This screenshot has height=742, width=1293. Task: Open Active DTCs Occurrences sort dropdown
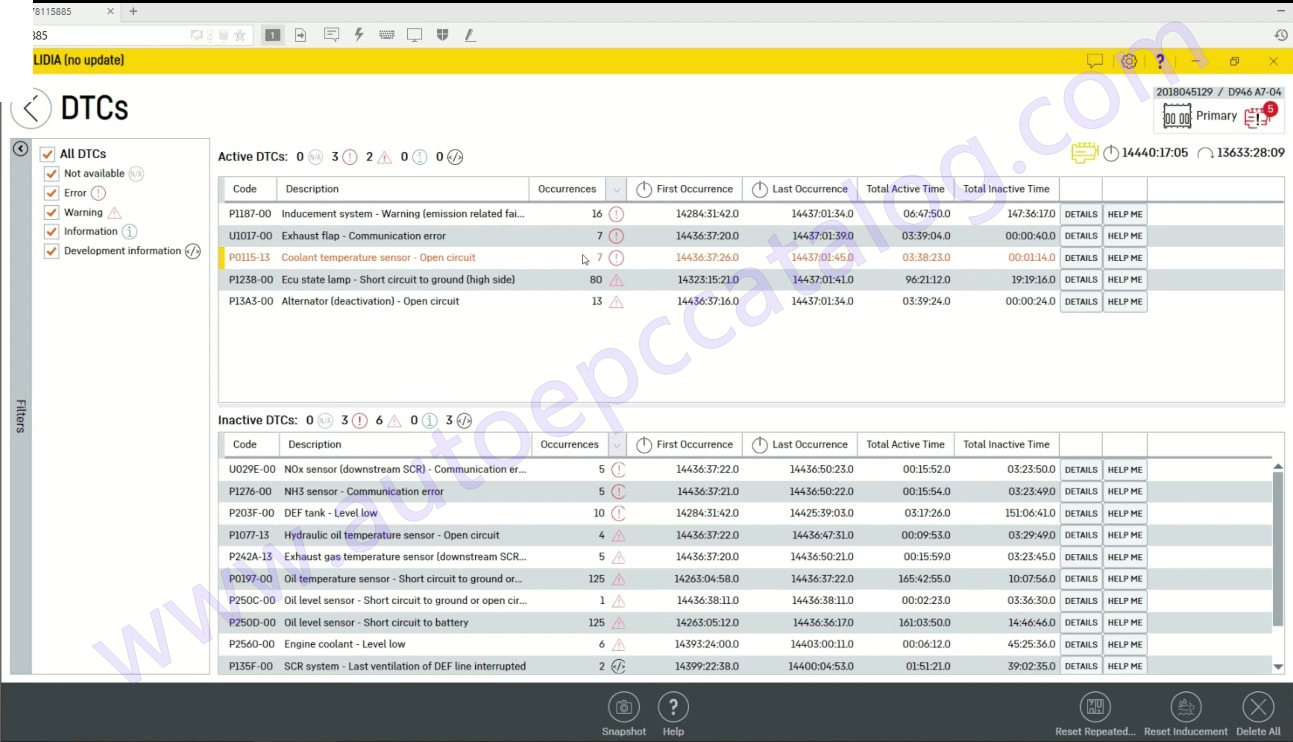point(616,189)
